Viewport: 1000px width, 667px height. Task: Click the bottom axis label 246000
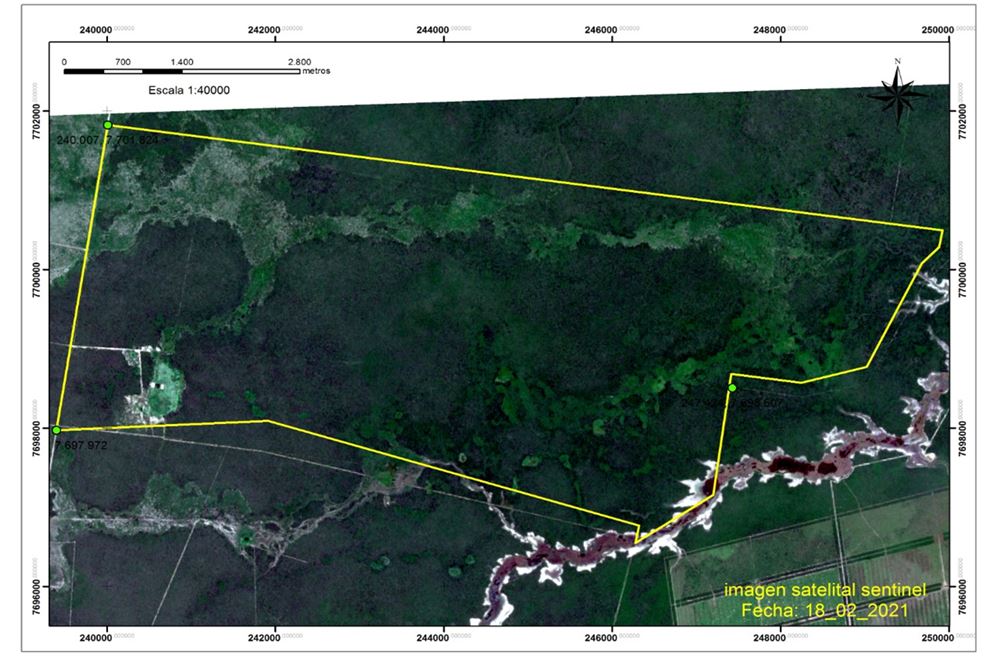pyautogui.click(x=601, y=638)
